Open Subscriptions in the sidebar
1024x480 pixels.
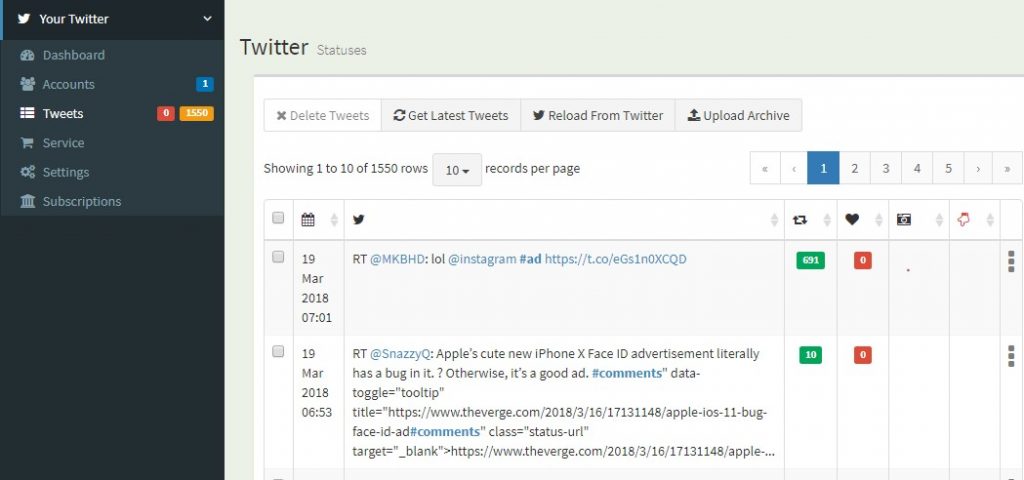pyautogui.click(x=82, y=201)
